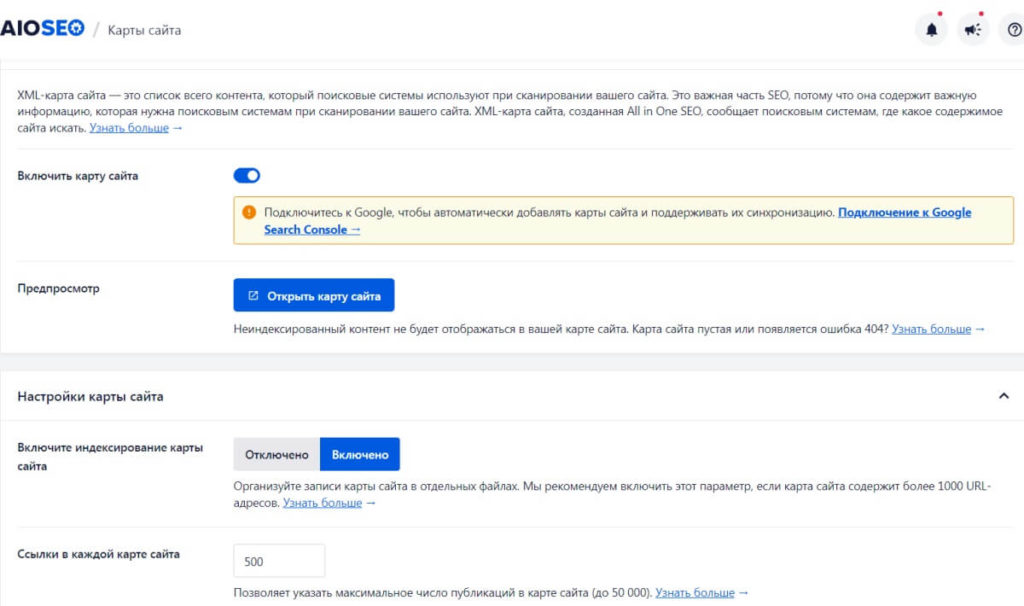Toggle the Включить карту сайта switch
The width and height of the screenshot is (1024, 606).
pyautogui.click(x=247, y=176)
